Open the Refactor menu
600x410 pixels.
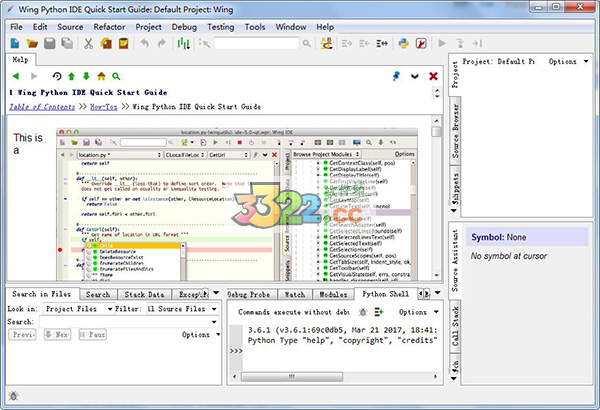109,27
